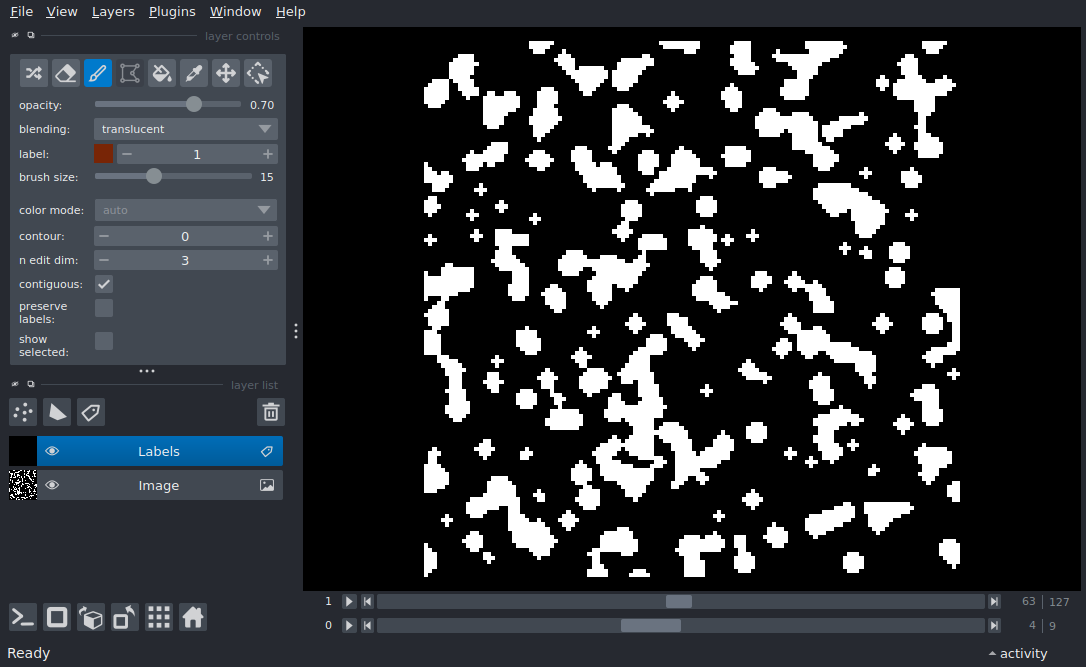Select the Labels layer thumbnail
The image size is (1086, 667).
[23, 451]
